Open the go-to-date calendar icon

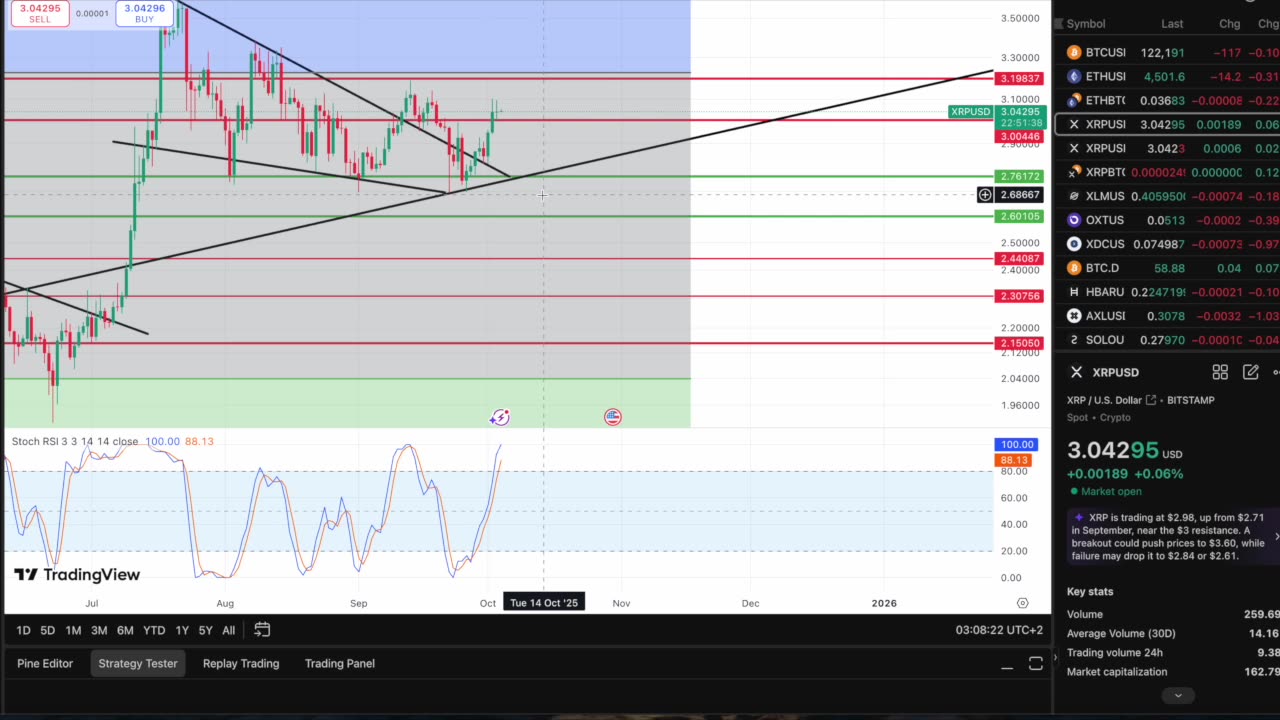point(262,629)
